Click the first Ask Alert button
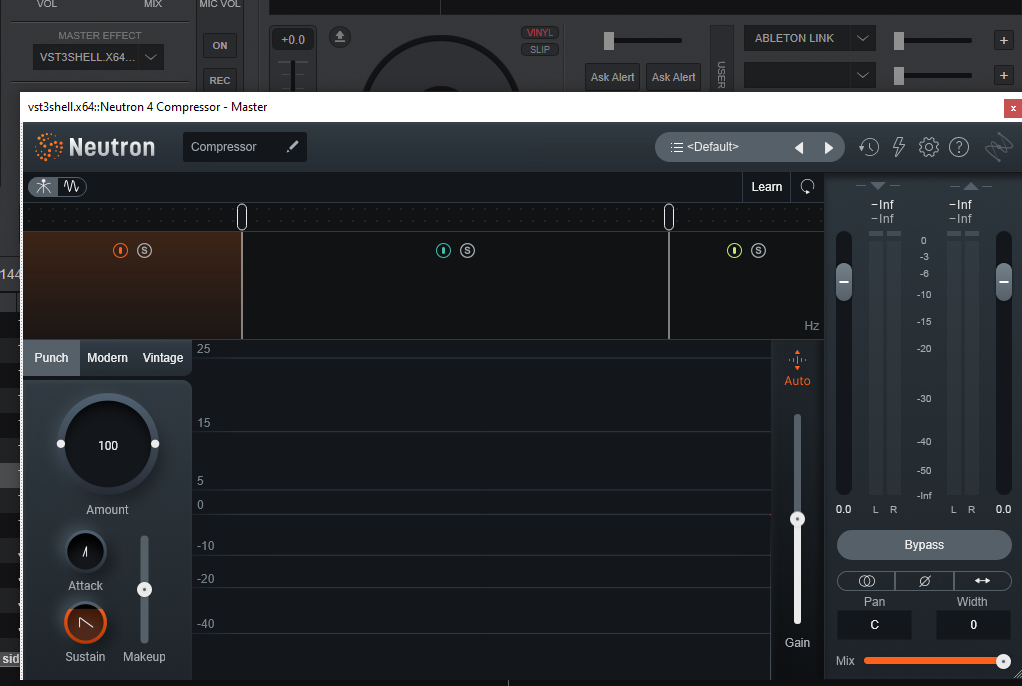Viewport: 1022px width, 686px height. pyautogui.click(x=612, y=77)
